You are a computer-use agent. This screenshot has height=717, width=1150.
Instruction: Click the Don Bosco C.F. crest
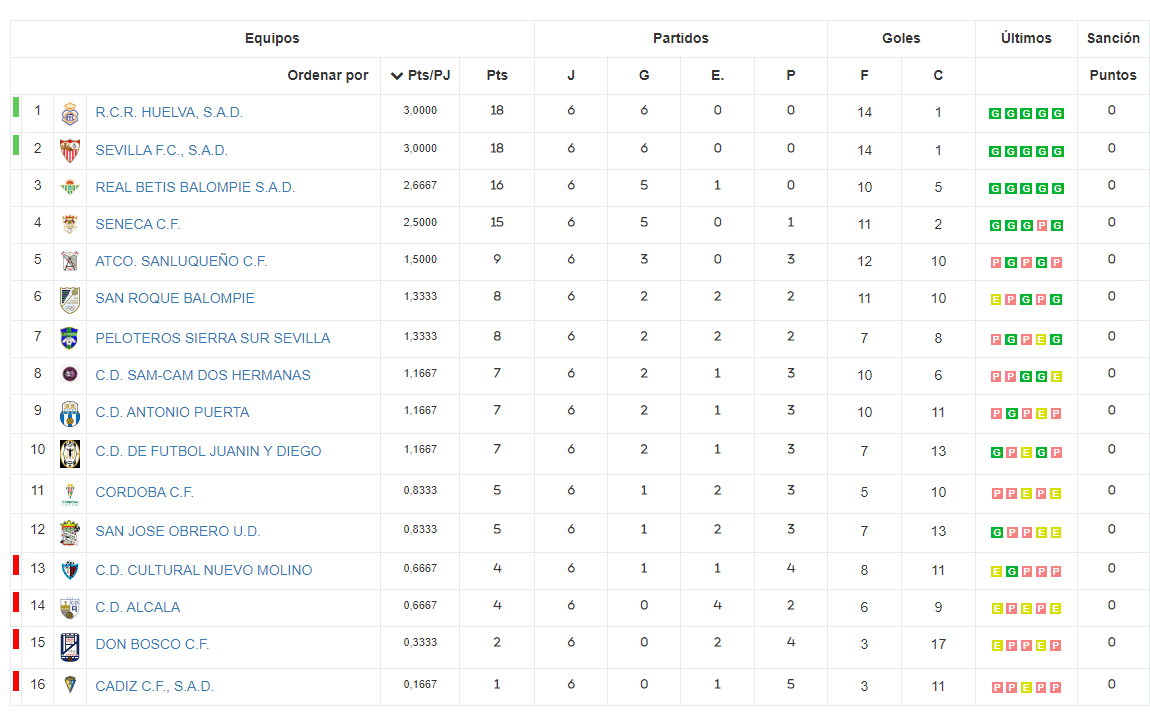[x=70, y=647]
